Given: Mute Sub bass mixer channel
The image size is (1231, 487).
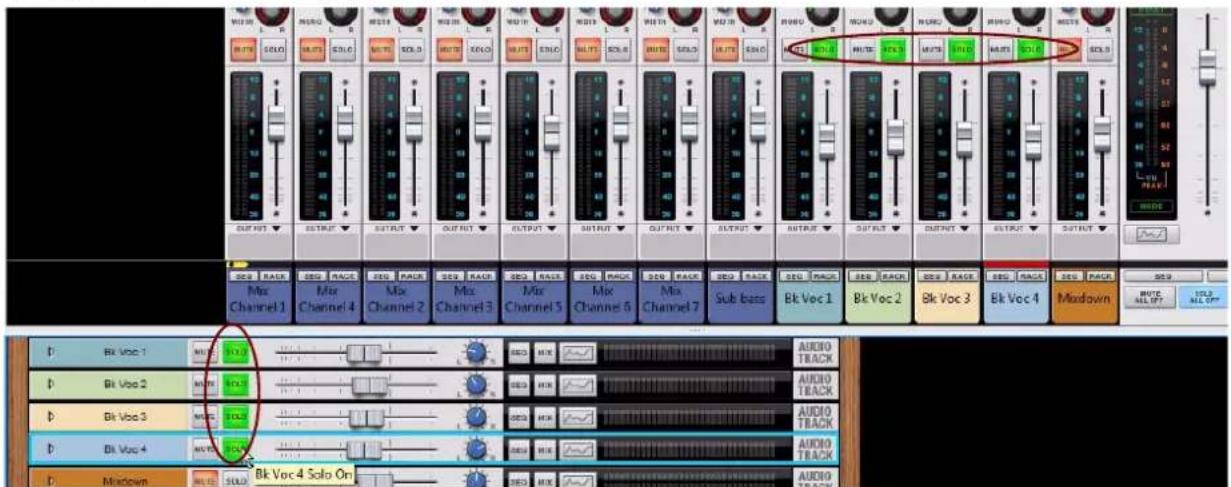Looking at the screenshot, I should coord(727,48).
